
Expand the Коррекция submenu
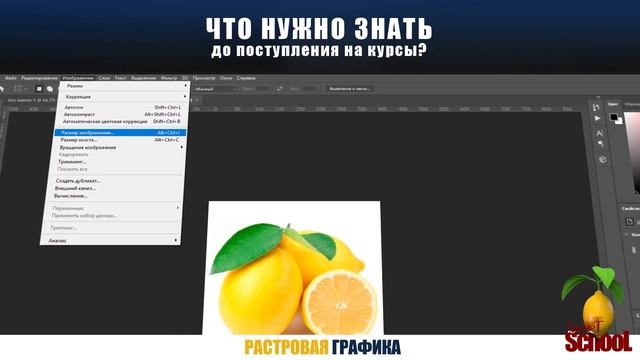click(x=124, y=97)
